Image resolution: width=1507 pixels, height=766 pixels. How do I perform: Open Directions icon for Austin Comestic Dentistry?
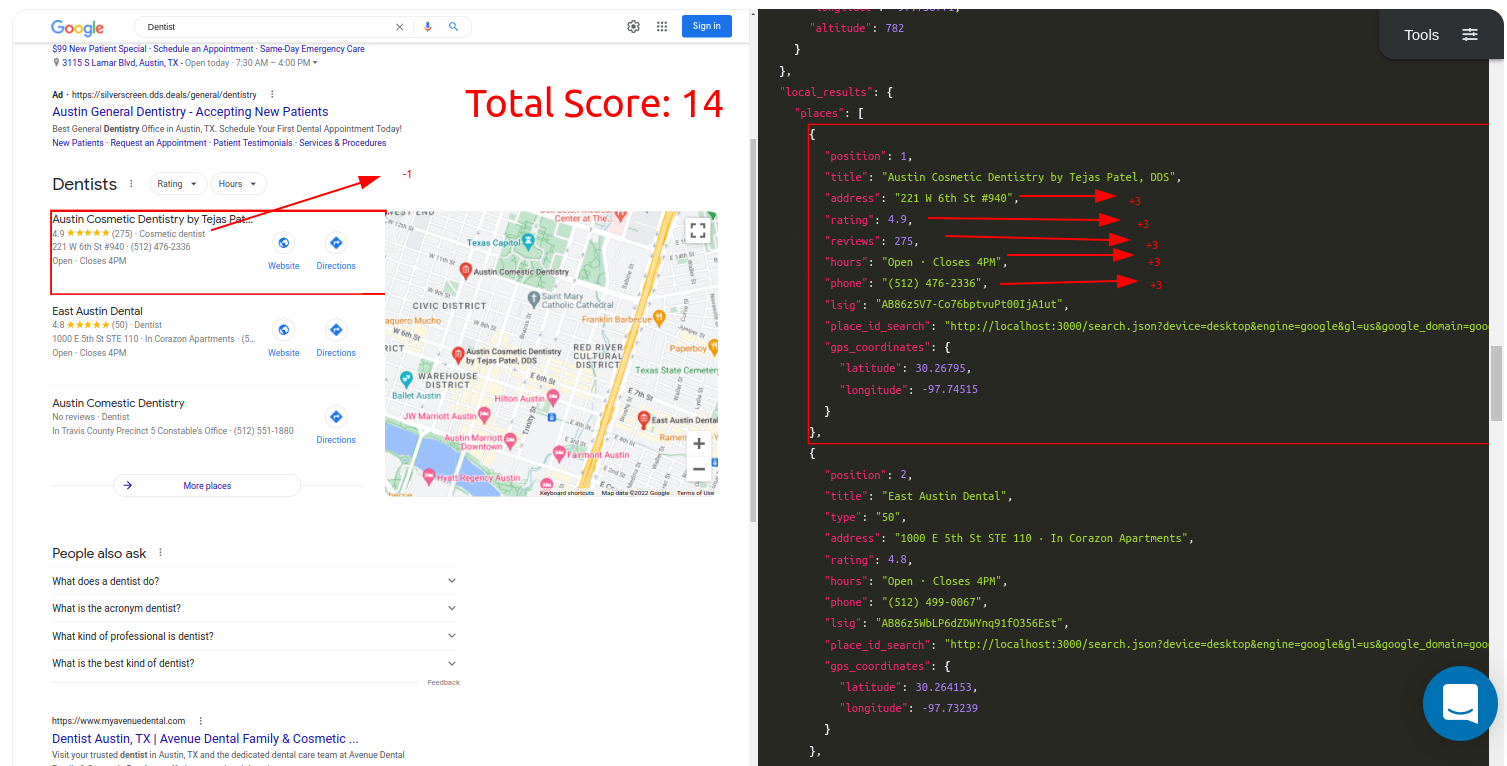tap(336, 417)
